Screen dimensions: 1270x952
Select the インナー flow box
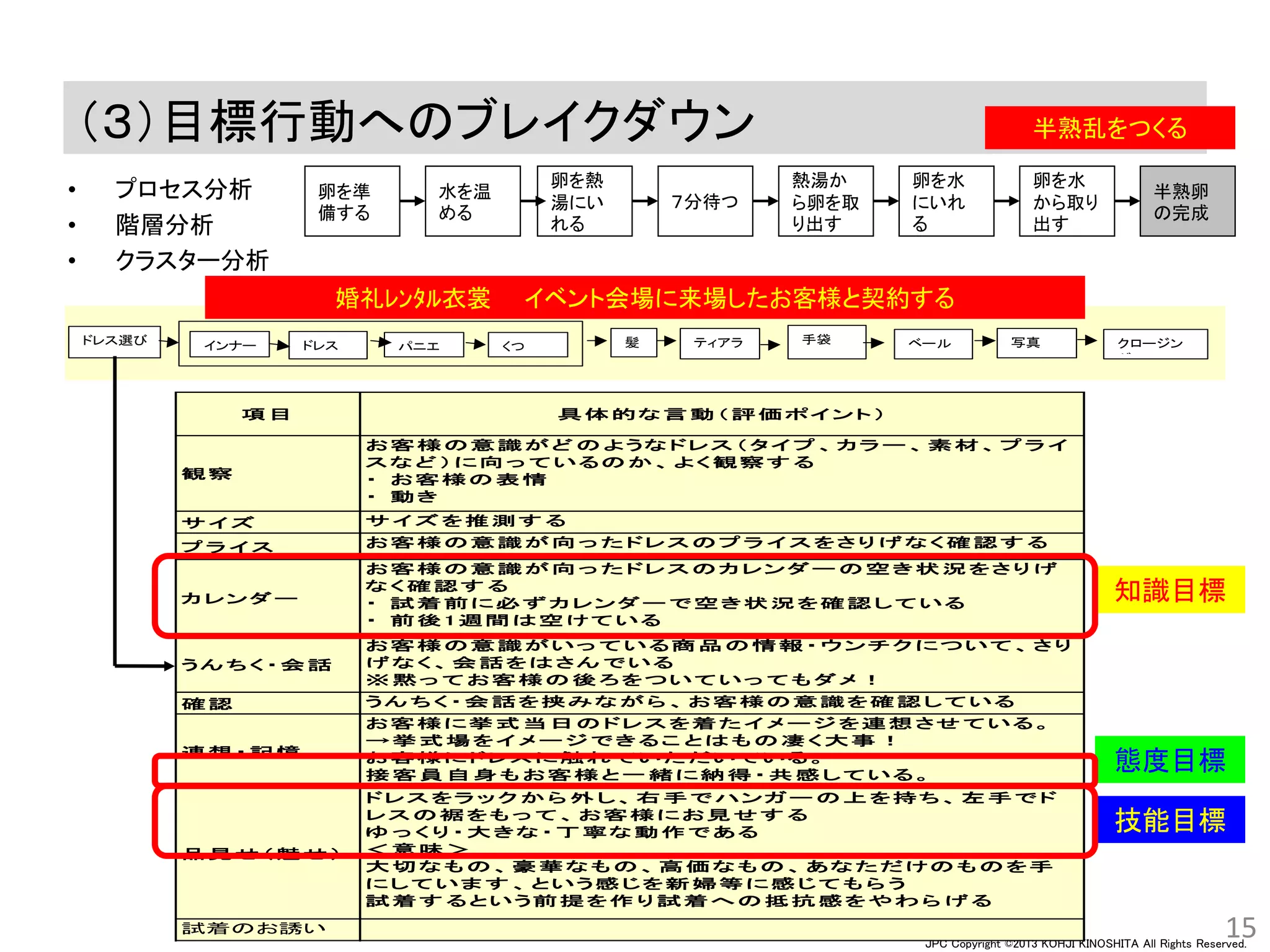[x=229, y=345]
